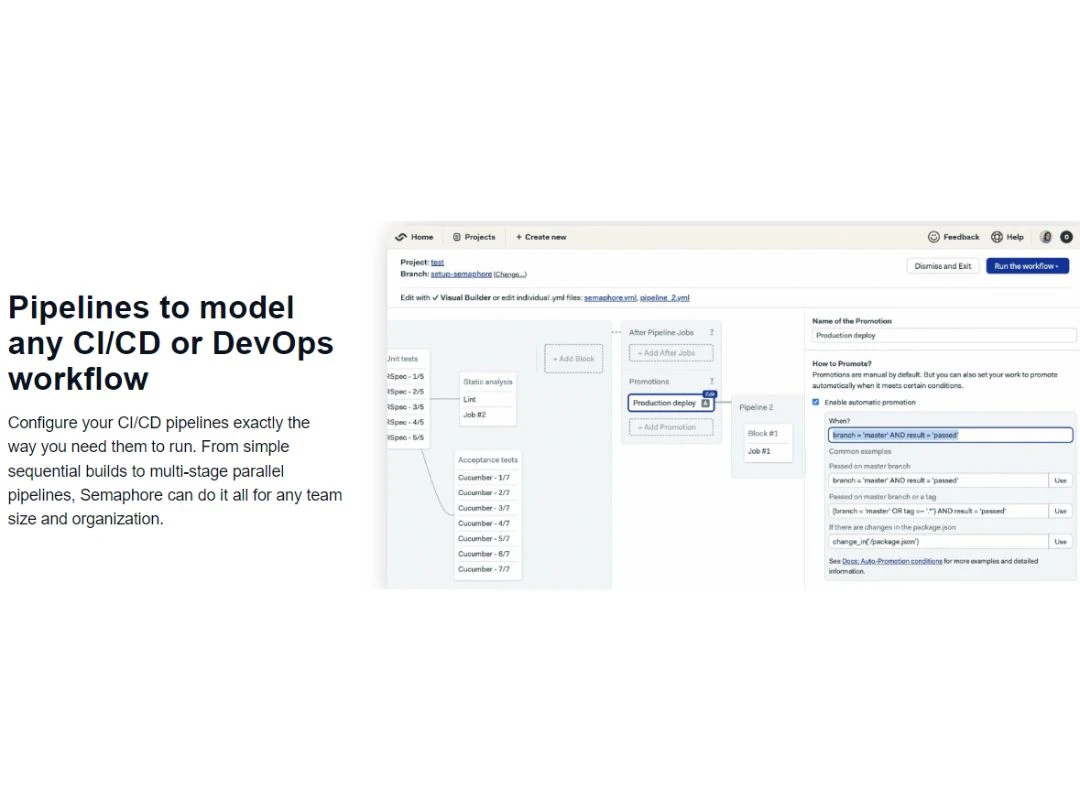Click the user photo avatar
The height and width of the screenshot is (810, 1080).
1046,237
